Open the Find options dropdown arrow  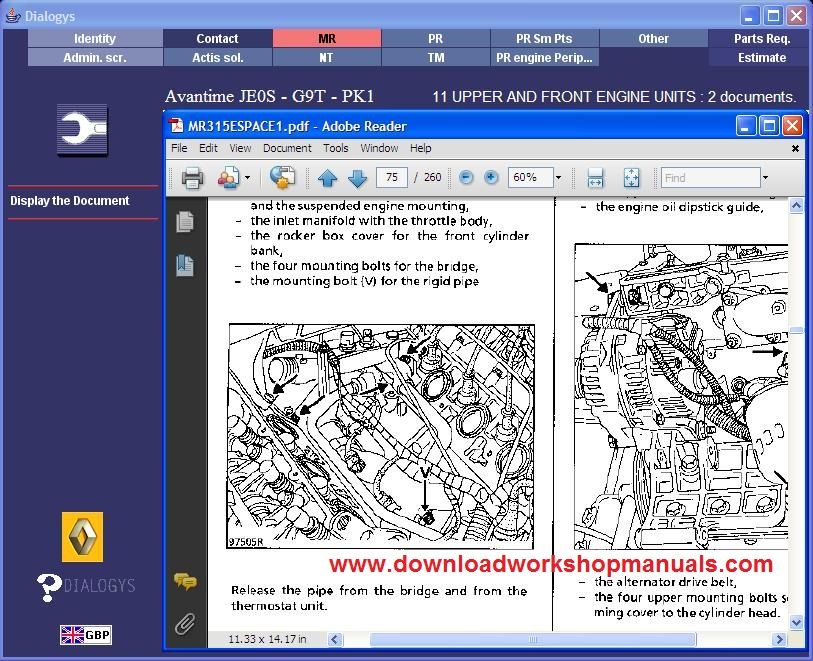765,178
